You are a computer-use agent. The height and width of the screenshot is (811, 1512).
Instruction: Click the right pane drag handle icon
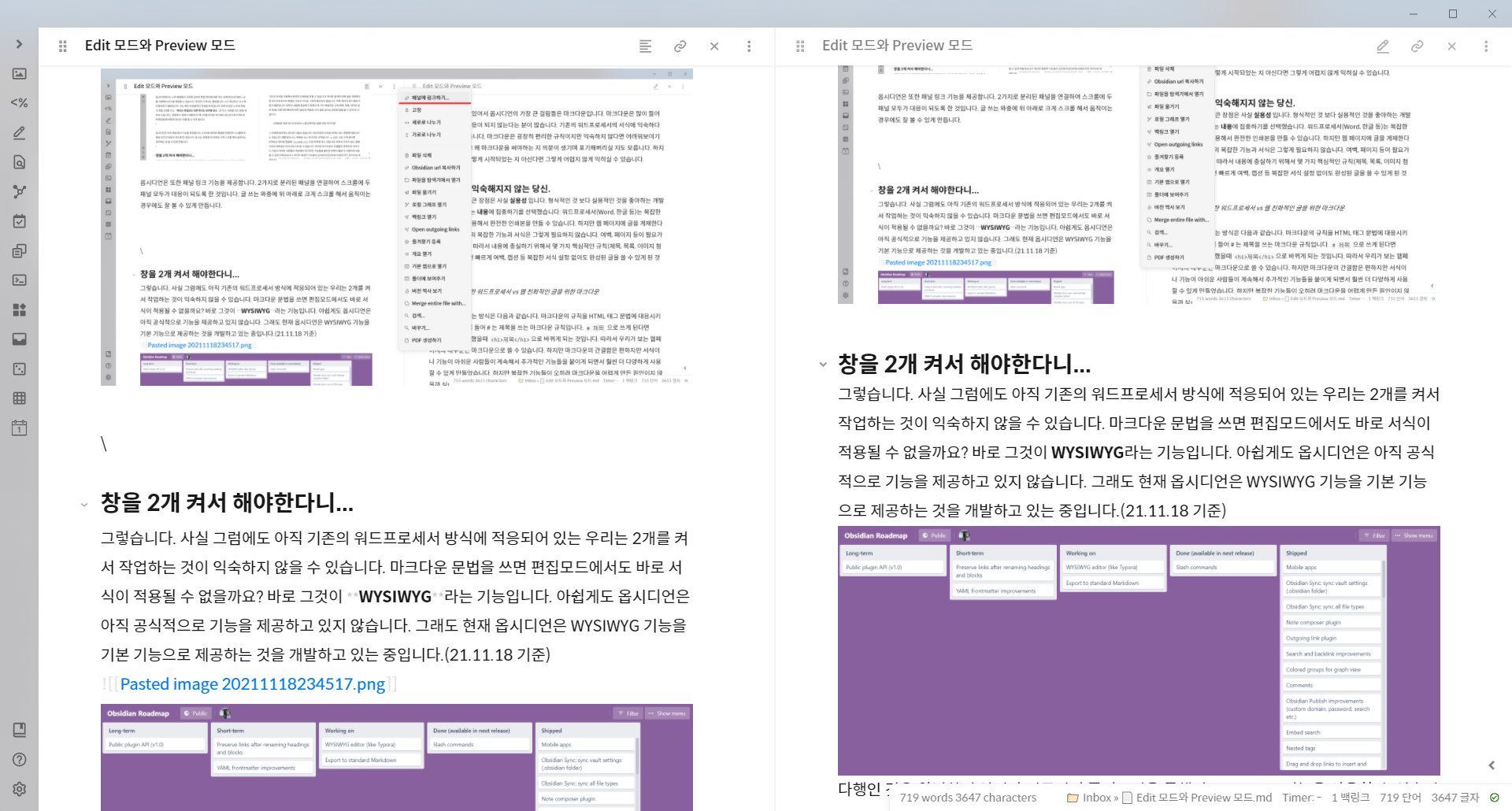tap(800, 46)
